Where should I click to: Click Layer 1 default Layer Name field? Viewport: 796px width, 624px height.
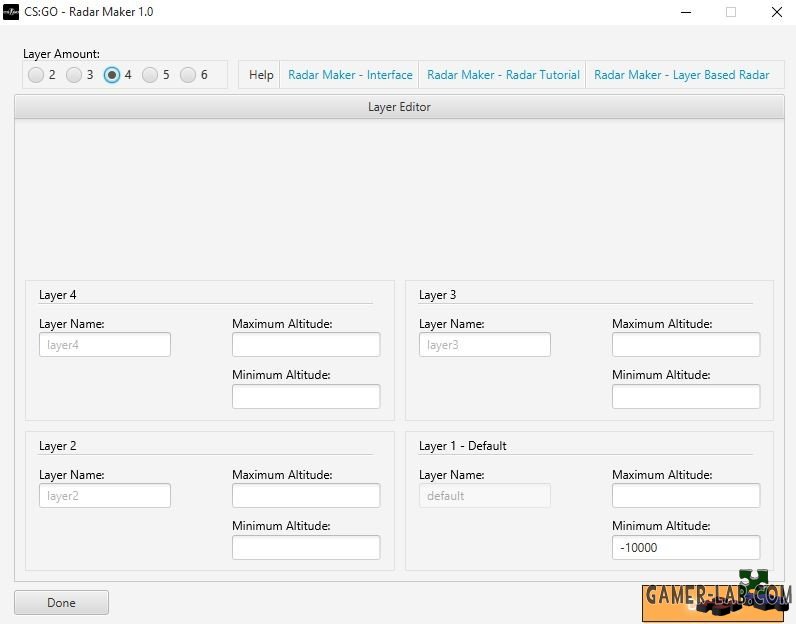485,496
